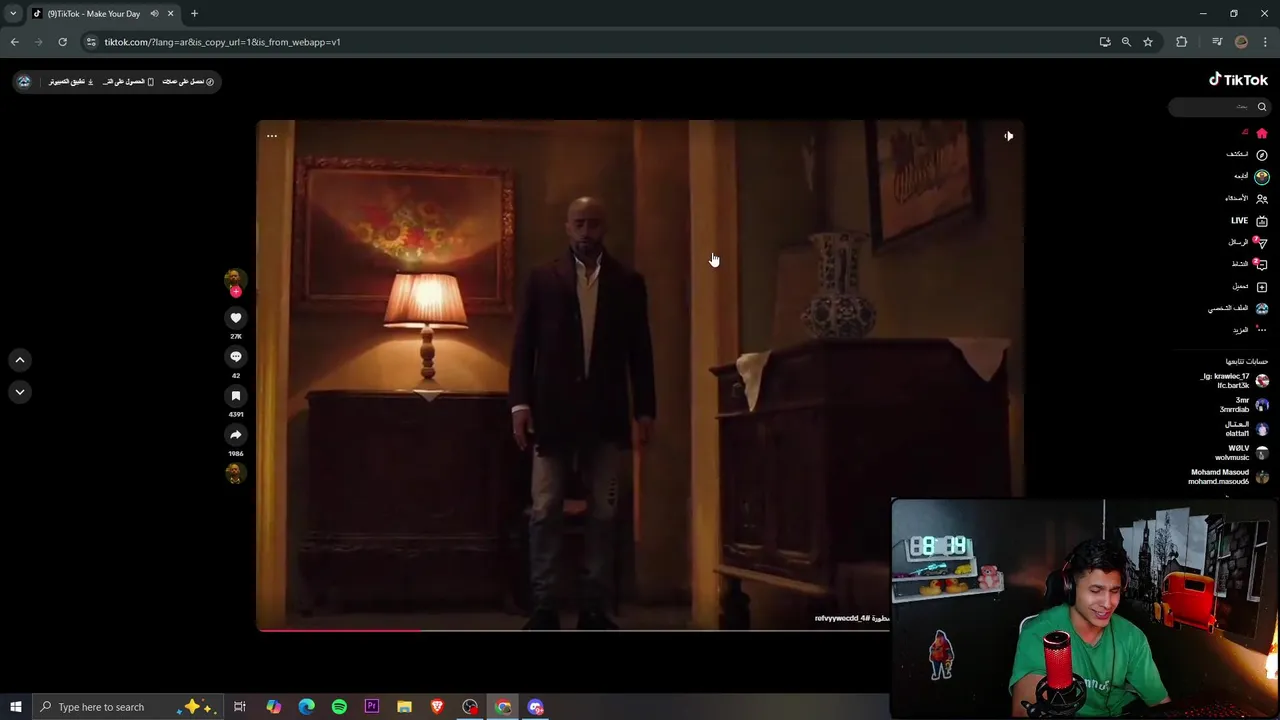The image size is (1280, 720).
Task: Go back with Chrome's back arrow
Action: (15, 42)
